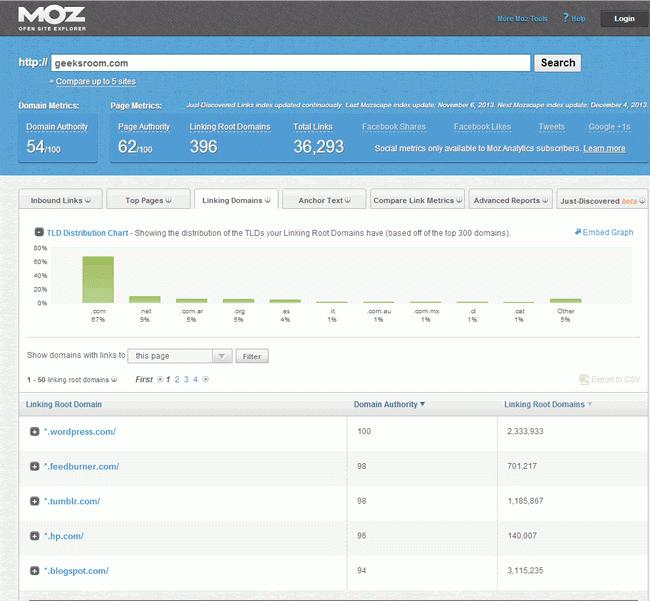650x601 pixels.
Task: Click the Help question mark icon
Action: pos(565,17)
